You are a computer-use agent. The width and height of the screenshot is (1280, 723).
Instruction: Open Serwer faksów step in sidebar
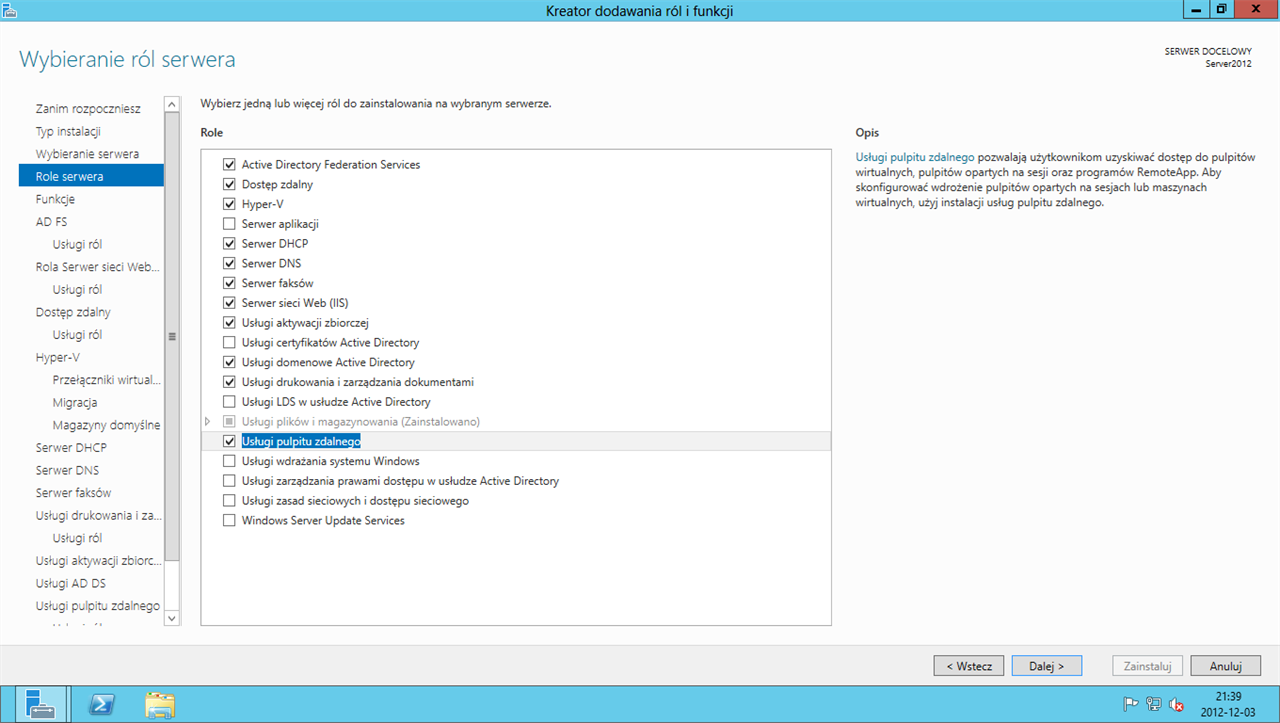point(73,493)
